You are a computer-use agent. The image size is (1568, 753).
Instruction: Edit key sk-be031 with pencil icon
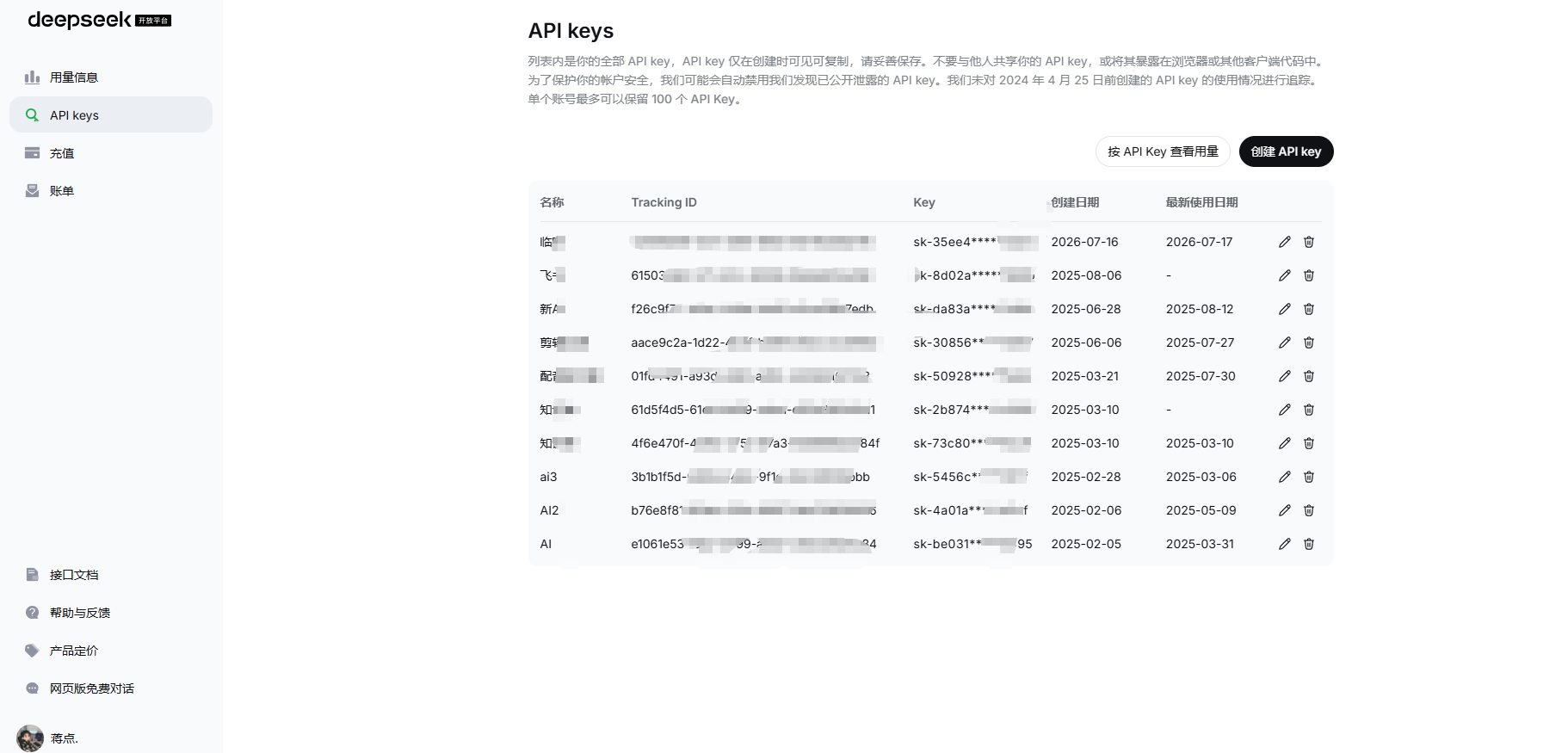coord(1285,544)
